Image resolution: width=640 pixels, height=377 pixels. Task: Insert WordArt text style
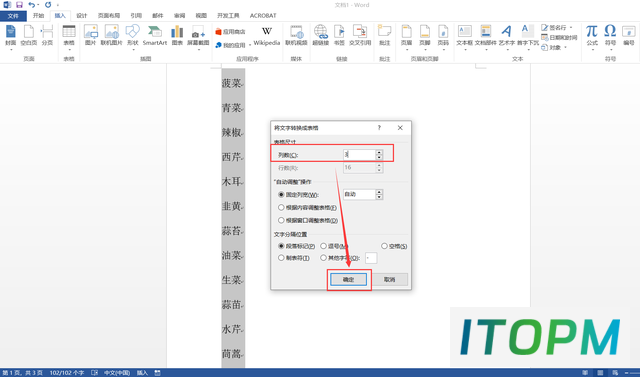click(507, 36)
